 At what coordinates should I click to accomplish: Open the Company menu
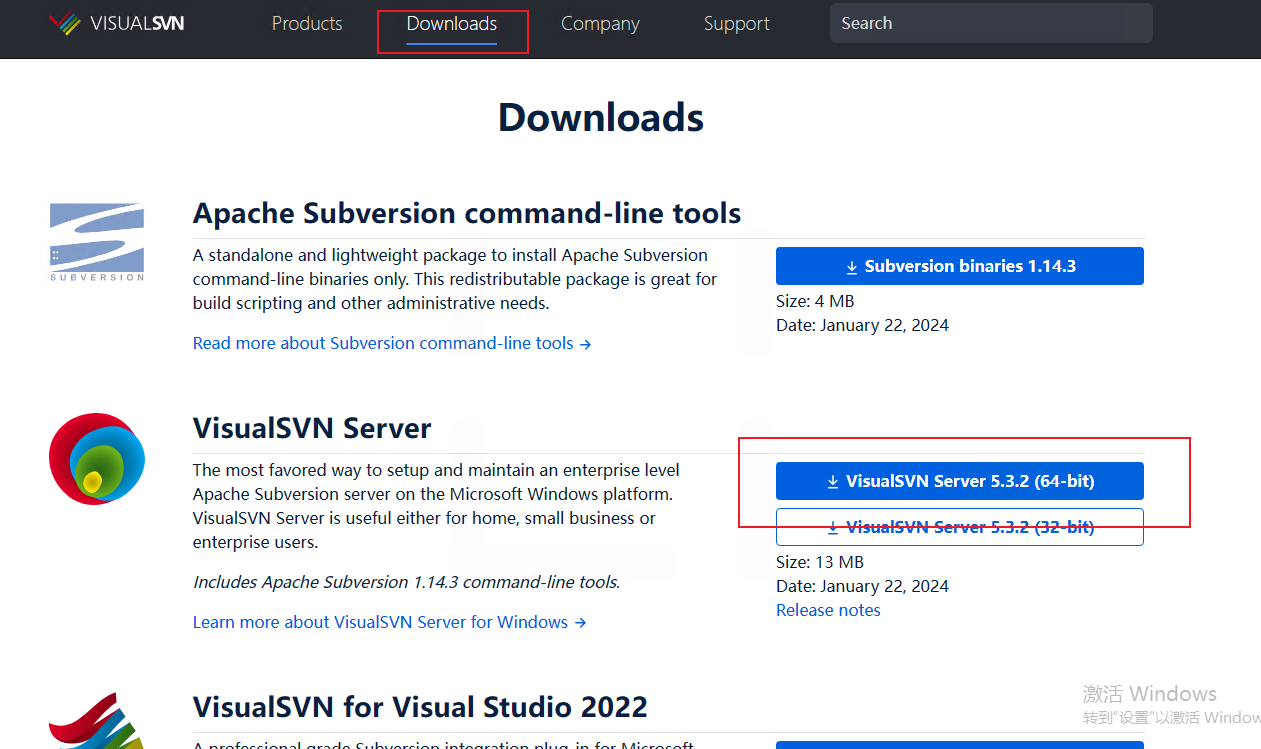point(600,24)
